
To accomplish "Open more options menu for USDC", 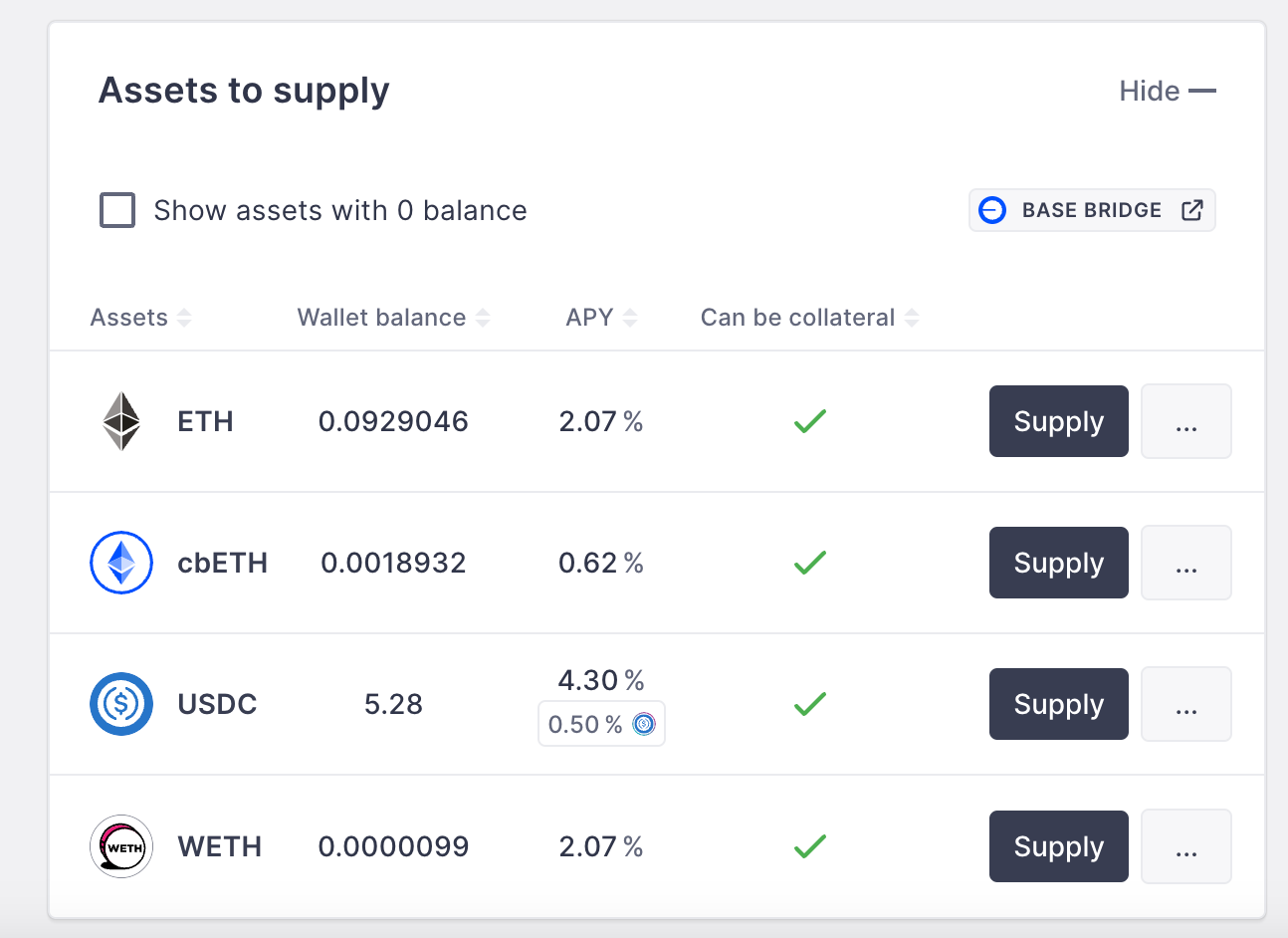I will 1186,704.
